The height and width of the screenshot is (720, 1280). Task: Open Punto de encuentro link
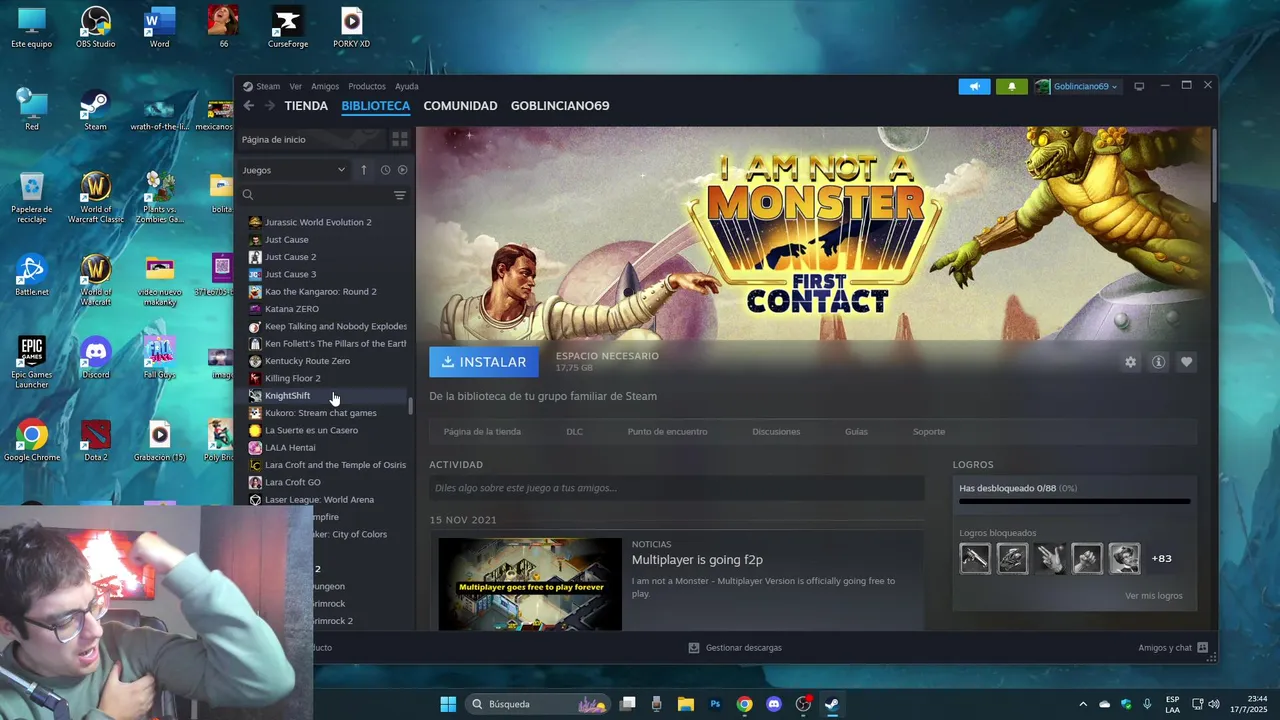pyautogui.click(x=667, y=432)
